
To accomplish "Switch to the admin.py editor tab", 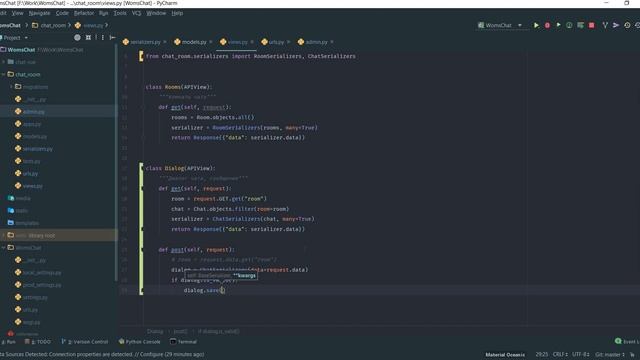I will (316, 42).
